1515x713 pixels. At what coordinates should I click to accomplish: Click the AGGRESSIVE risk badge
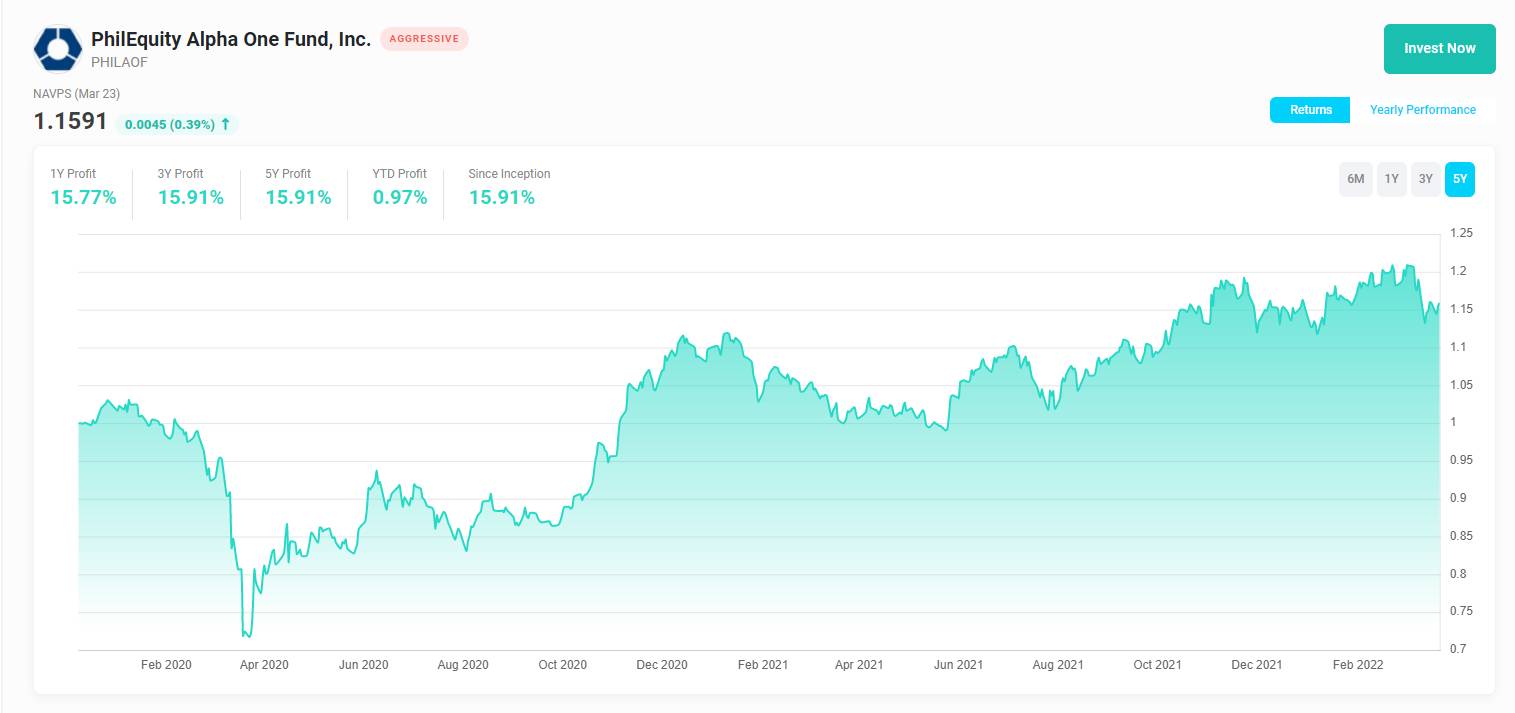pos(424,39)
